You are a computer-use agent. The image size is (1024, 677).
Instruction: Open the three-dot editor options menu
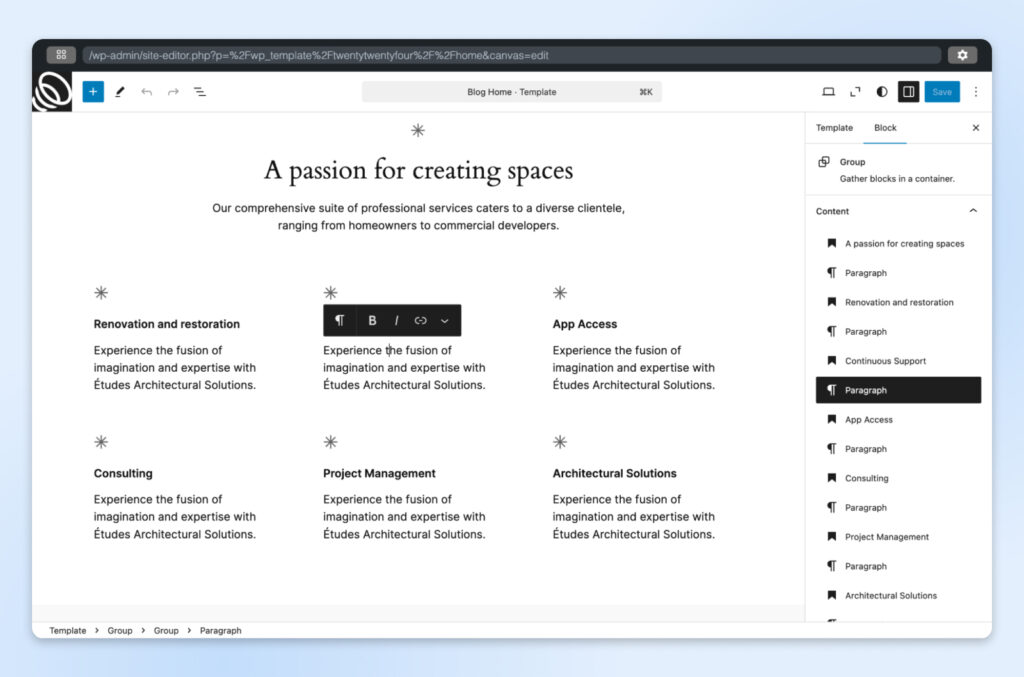point(976,91)
